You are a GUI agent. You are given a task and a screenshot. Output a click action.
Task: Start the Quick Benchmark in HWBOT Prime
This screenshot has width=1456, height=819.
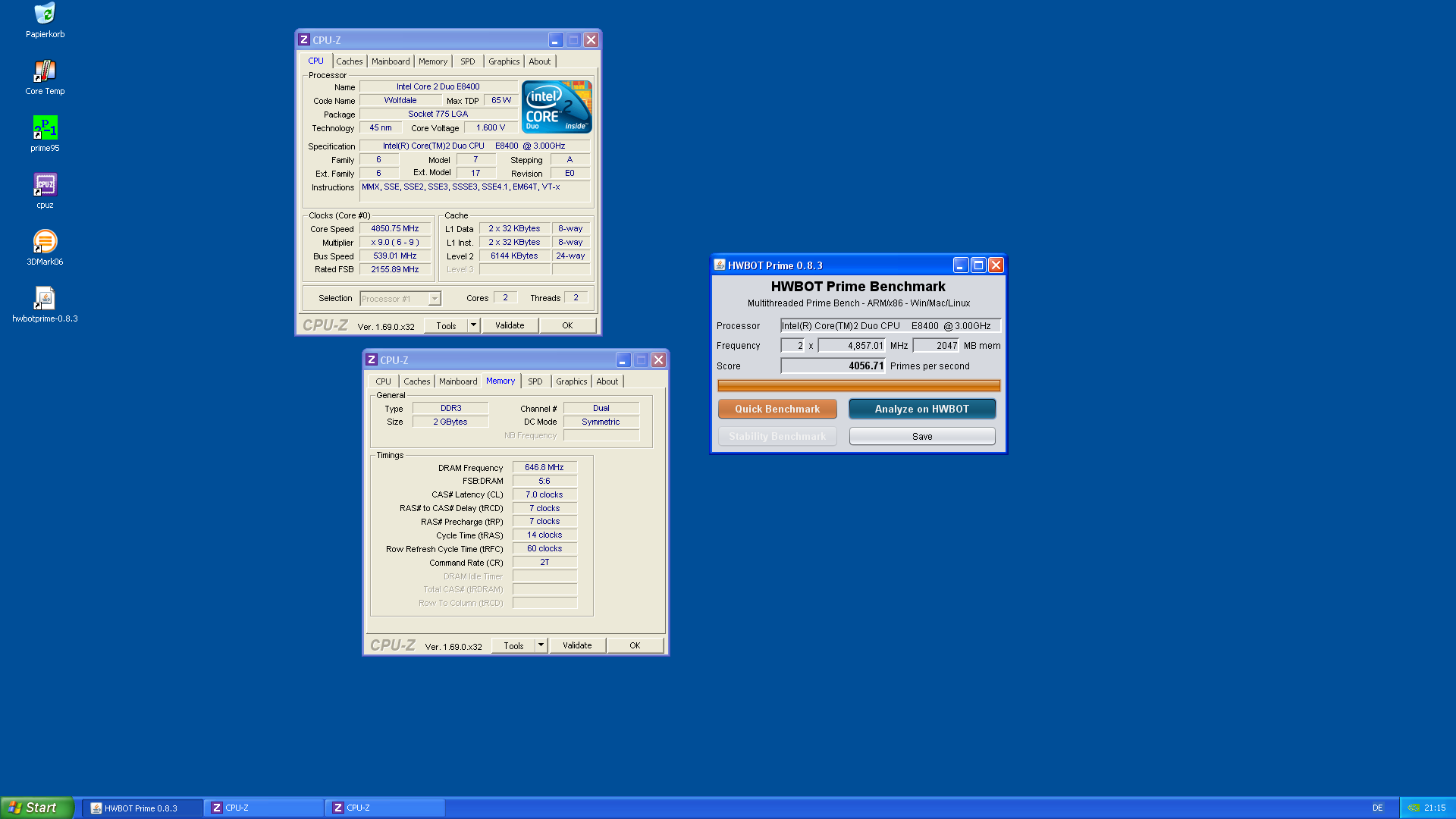pyautogui.click(x=777, y=409)
